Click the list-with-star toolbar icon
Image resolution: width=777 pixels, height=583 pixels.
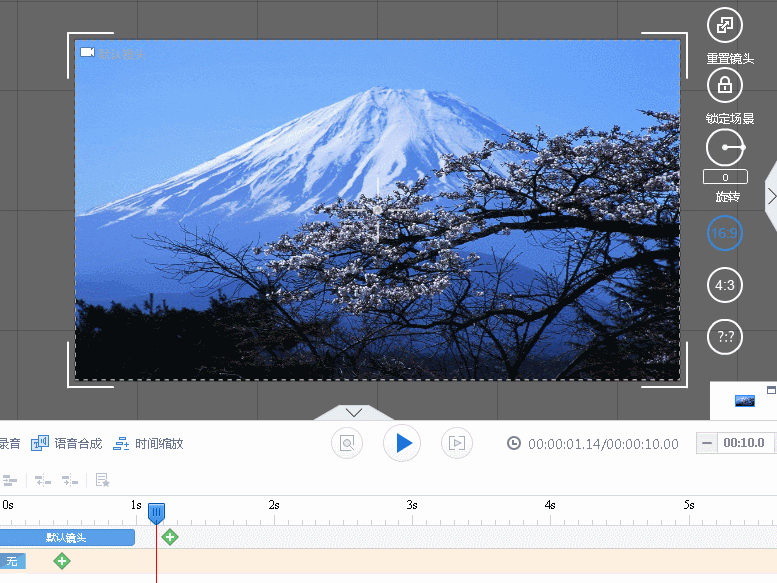pyautogui.click(x=103, y=480)
